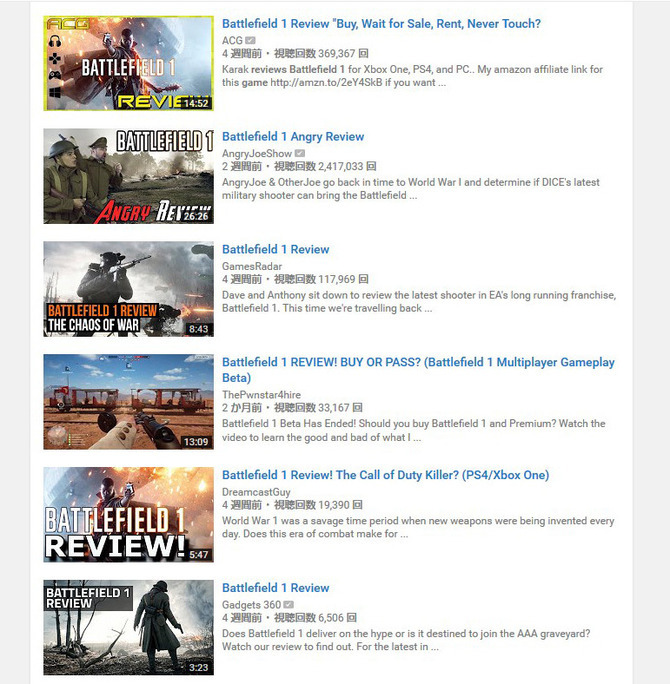The image size is (670, 684).
Task: Click 'Dave and Anthony sit down' description
Action: [x=419, y=302]
